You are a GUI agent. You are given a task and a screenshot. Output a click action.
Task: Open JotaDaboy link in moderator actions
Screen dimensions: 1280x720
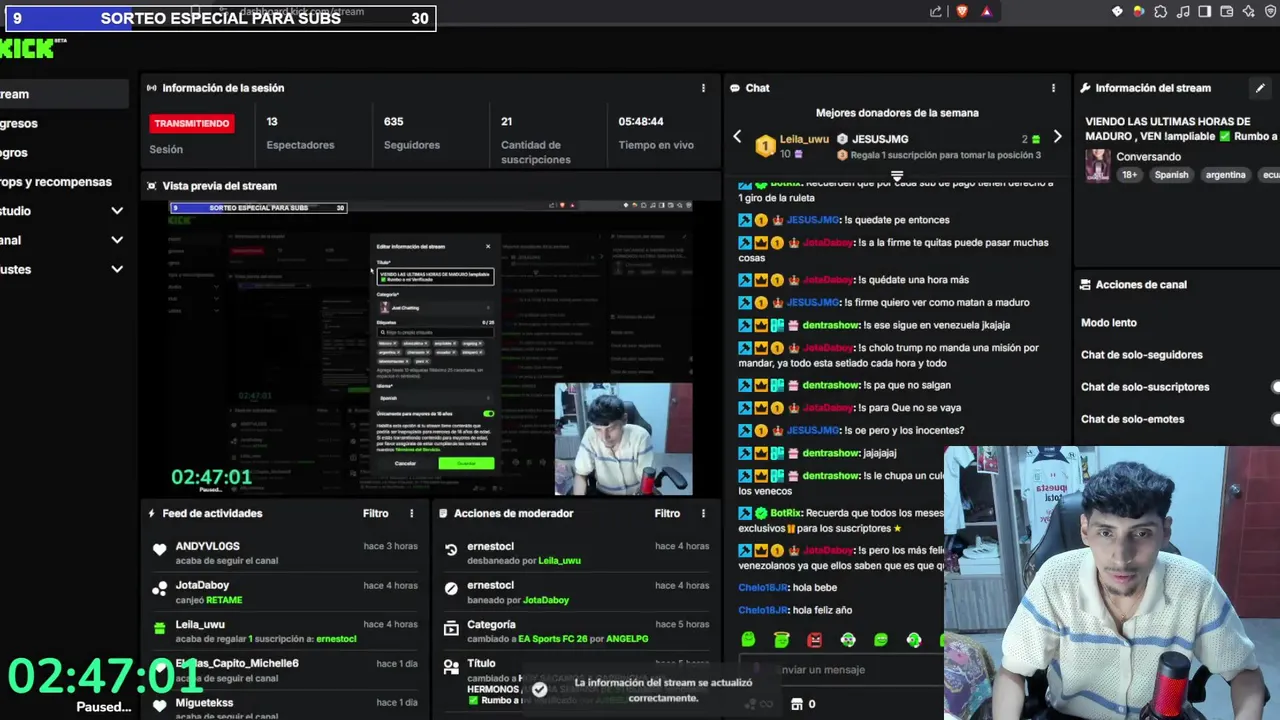coord(545,600)
